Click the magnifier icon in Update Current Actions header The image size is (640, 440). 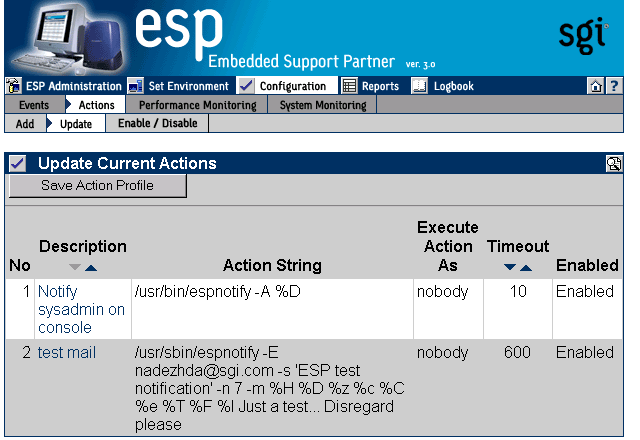(613, 163)
